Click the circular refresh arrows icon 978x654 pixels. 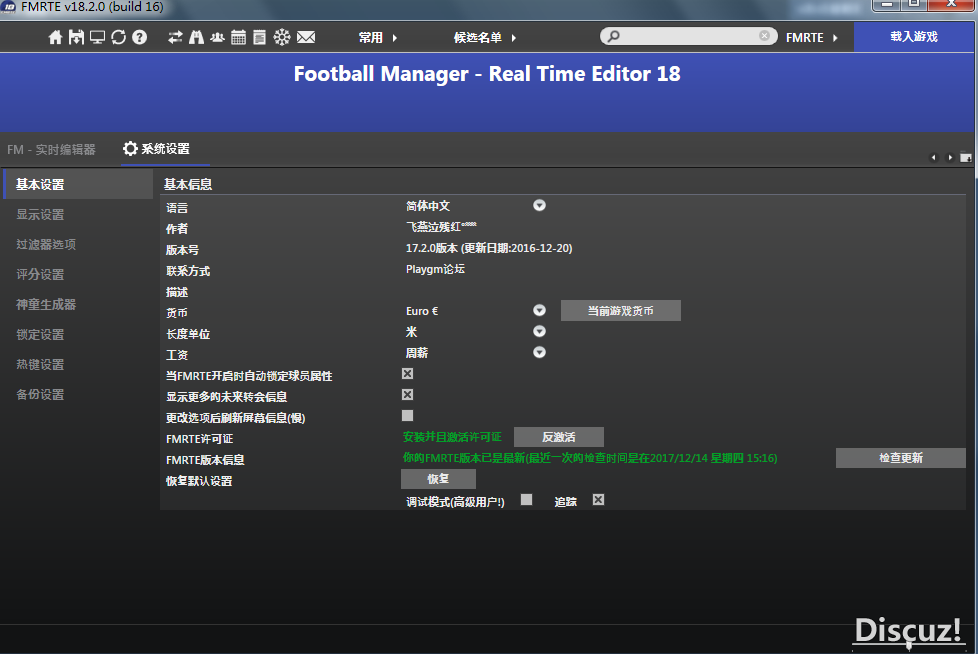[x=119, y=37]
